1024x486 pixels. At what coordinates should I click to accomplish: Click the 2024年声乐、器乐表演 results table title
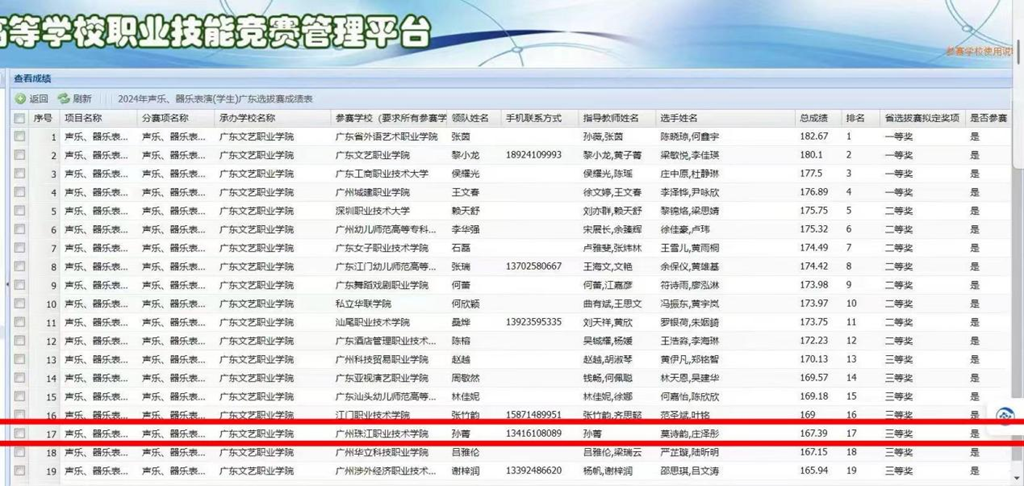pos(215,99)
